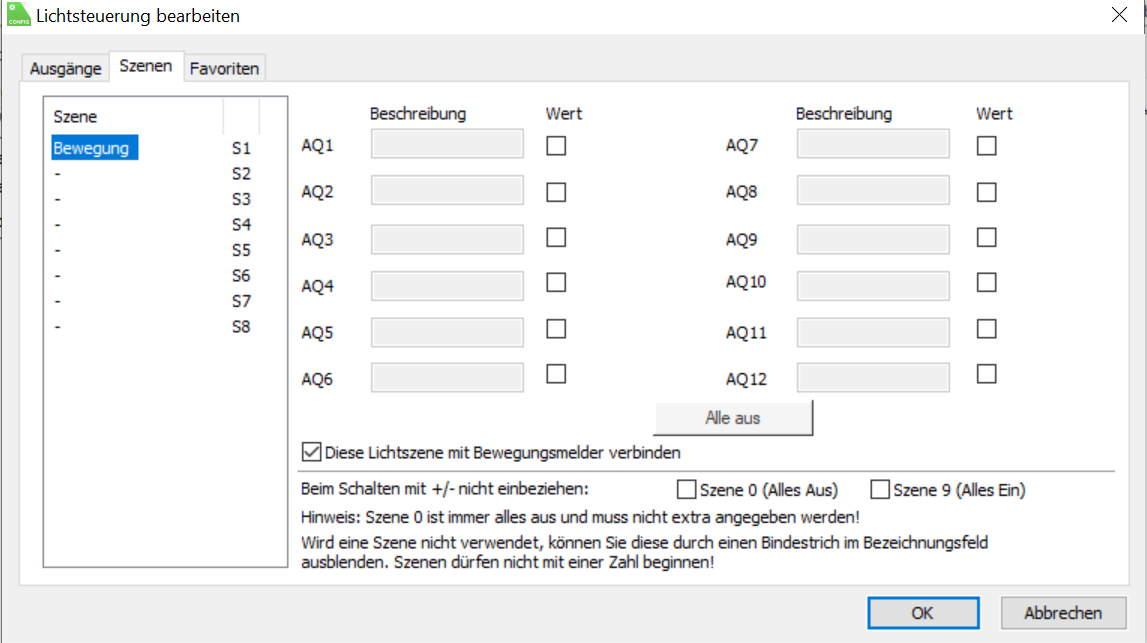Close the Lichtsteuerung bearbeiten dialog
Viewport: 1147px width, 643px height.
click(1119, 15)
